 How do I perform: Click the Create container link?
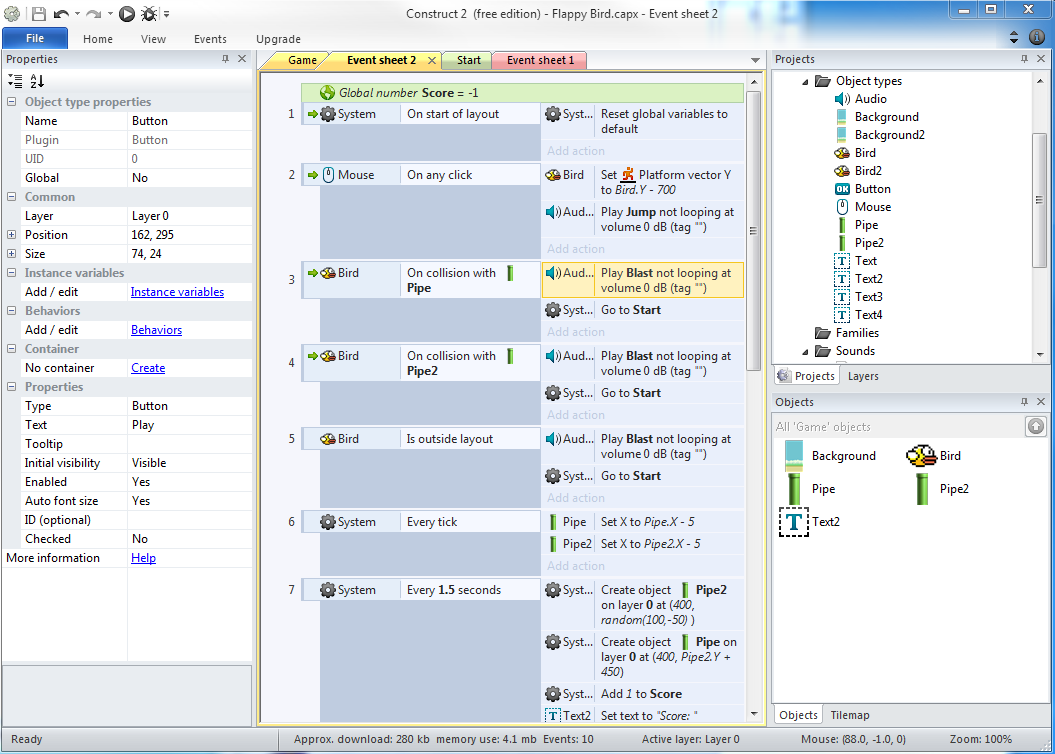click(x=148, y=368)
